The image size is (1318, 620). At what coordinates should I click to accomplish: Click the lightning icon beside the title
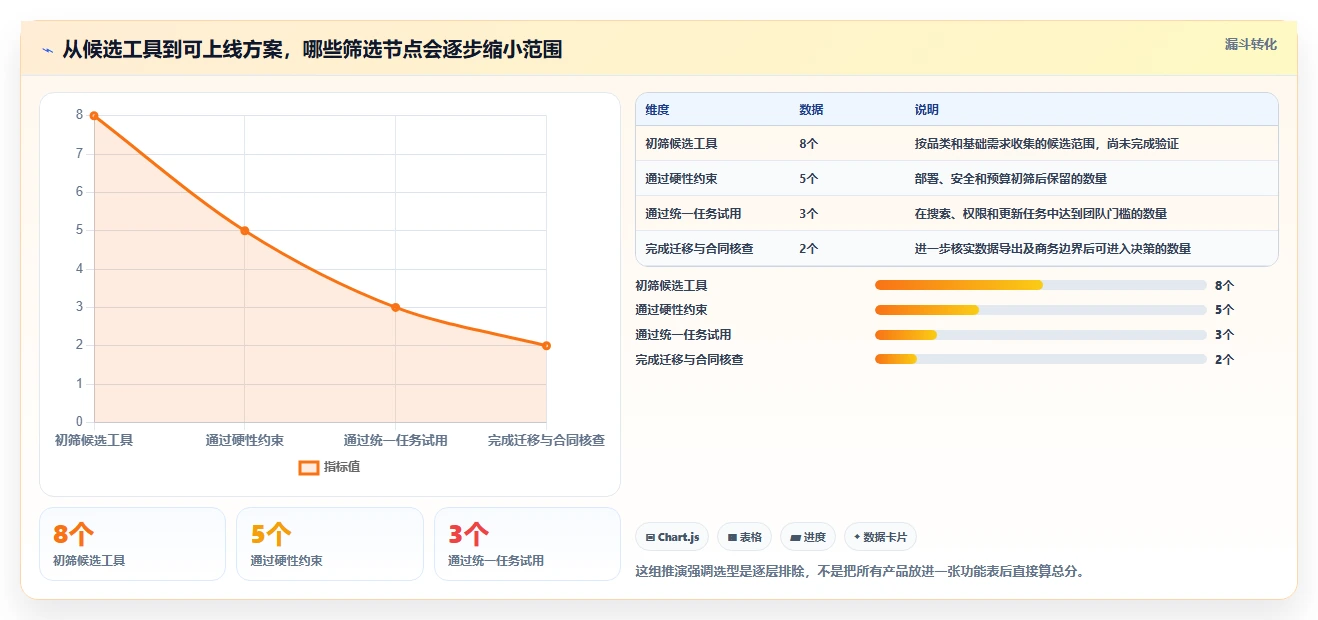[x=47, y=50]
